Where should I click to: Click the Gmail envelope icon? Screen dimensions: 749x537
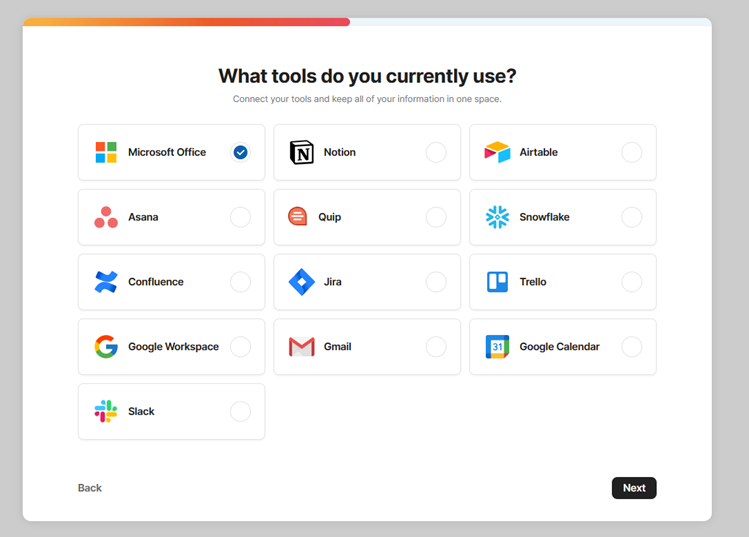pyautogui.click(x=302, y=347)
